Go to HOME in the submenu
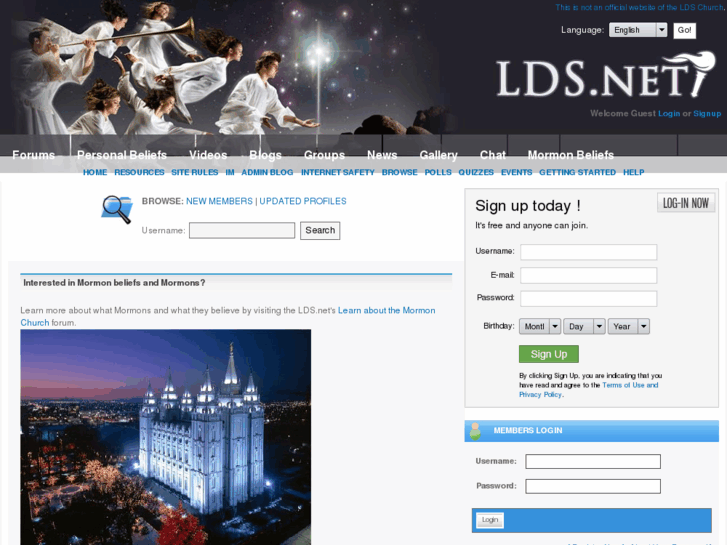Viewport: 727px width, 545px height. click(x=95, y=173)
